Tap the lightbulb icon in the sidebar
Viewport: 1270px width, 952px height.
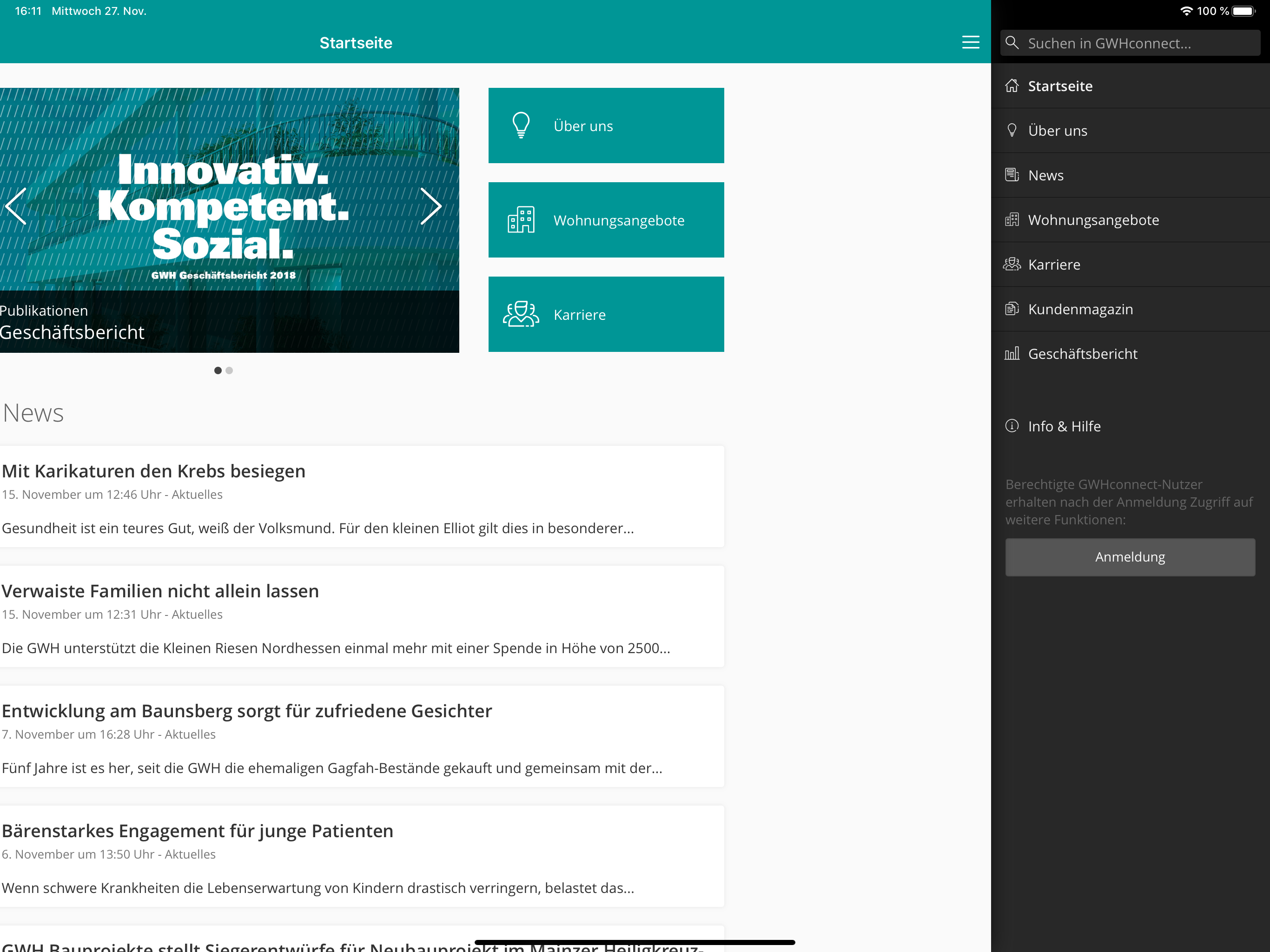tap(1012, 130)
